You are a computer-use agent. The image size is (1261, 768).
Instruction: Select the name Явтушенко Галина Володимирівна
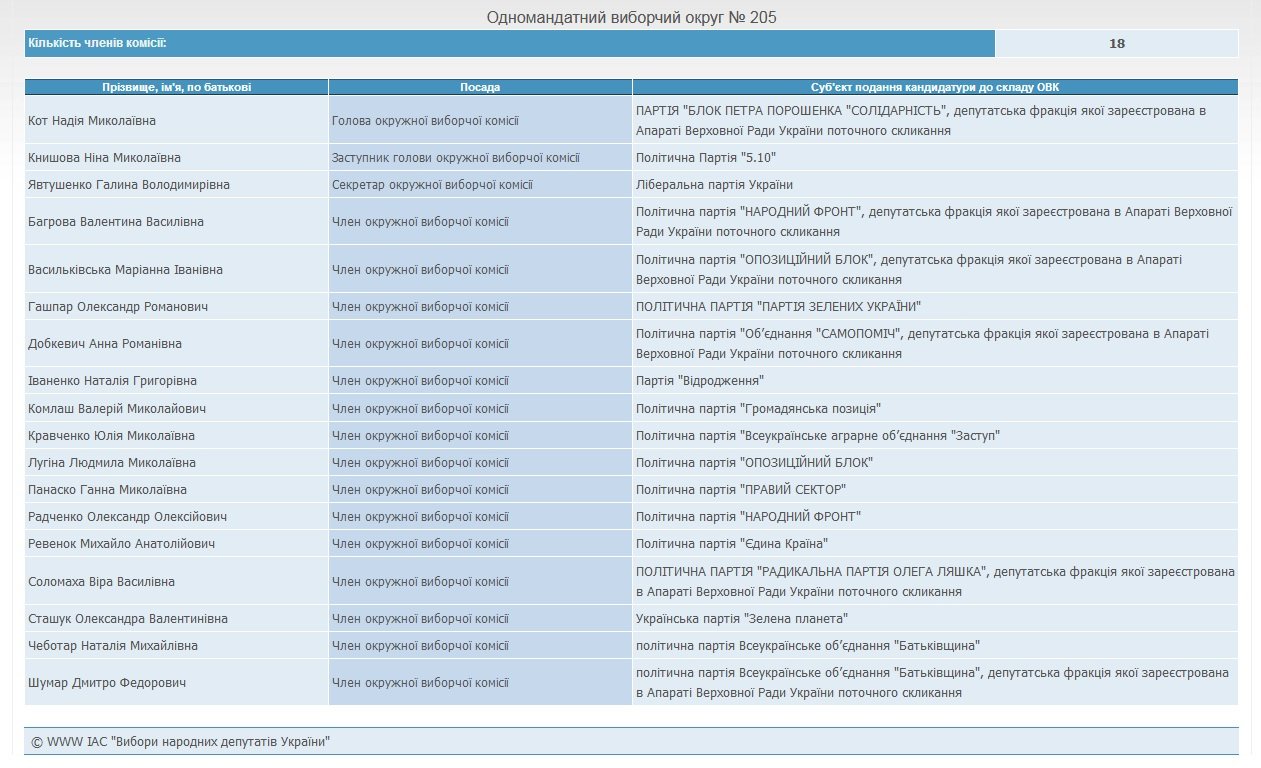(x=129, y=185)
